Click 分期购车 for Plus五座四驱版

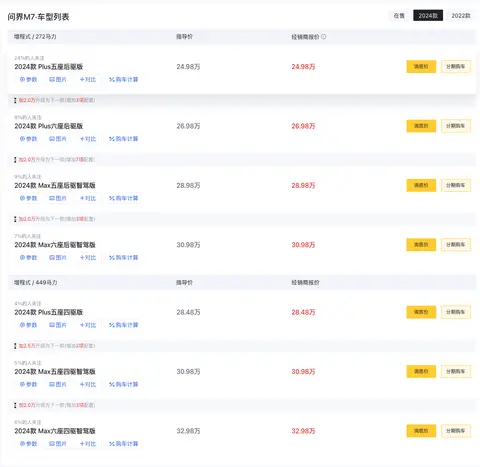456,312
